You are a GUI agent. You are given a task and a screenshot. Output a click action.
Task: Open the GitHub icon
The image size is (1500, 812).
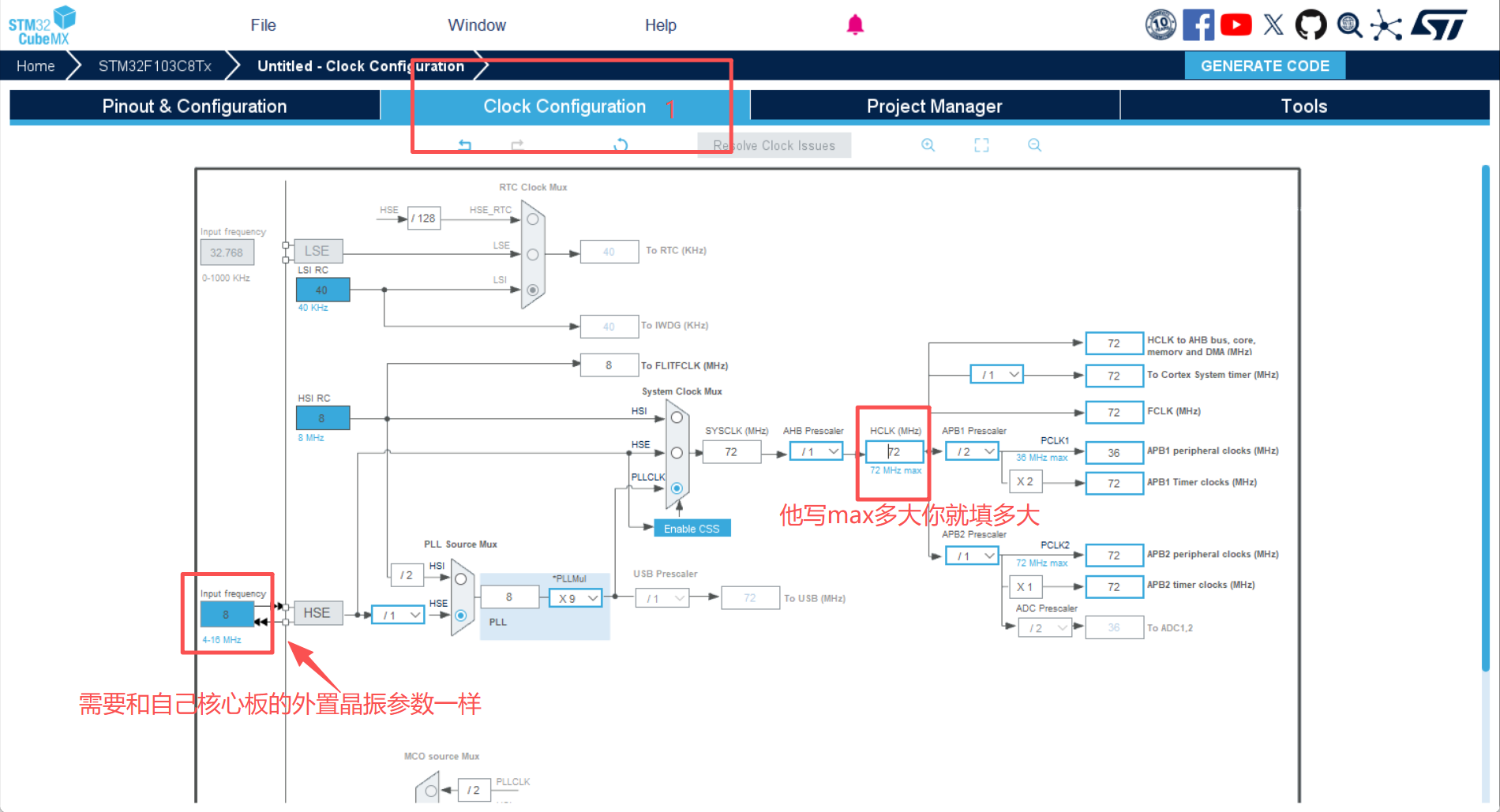(x=1311, y=25)
